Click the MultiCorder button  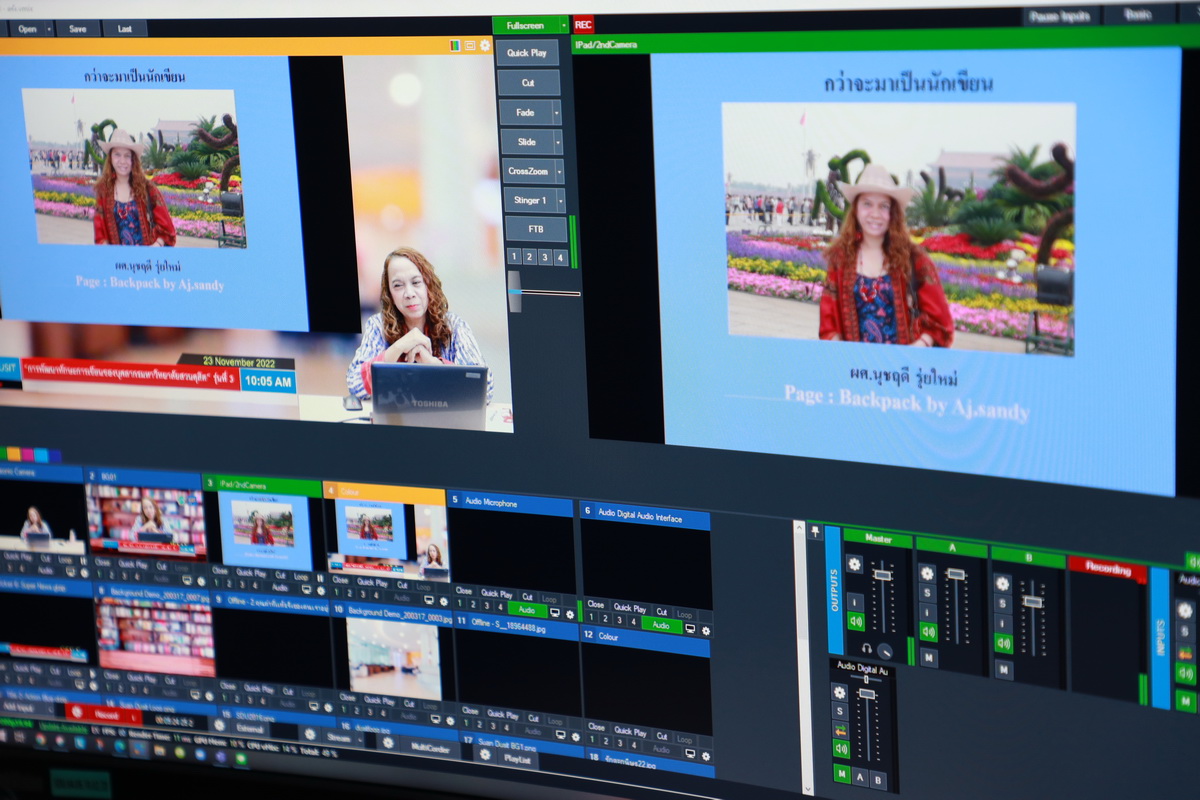pyautogui.click(x=430, y=748)
